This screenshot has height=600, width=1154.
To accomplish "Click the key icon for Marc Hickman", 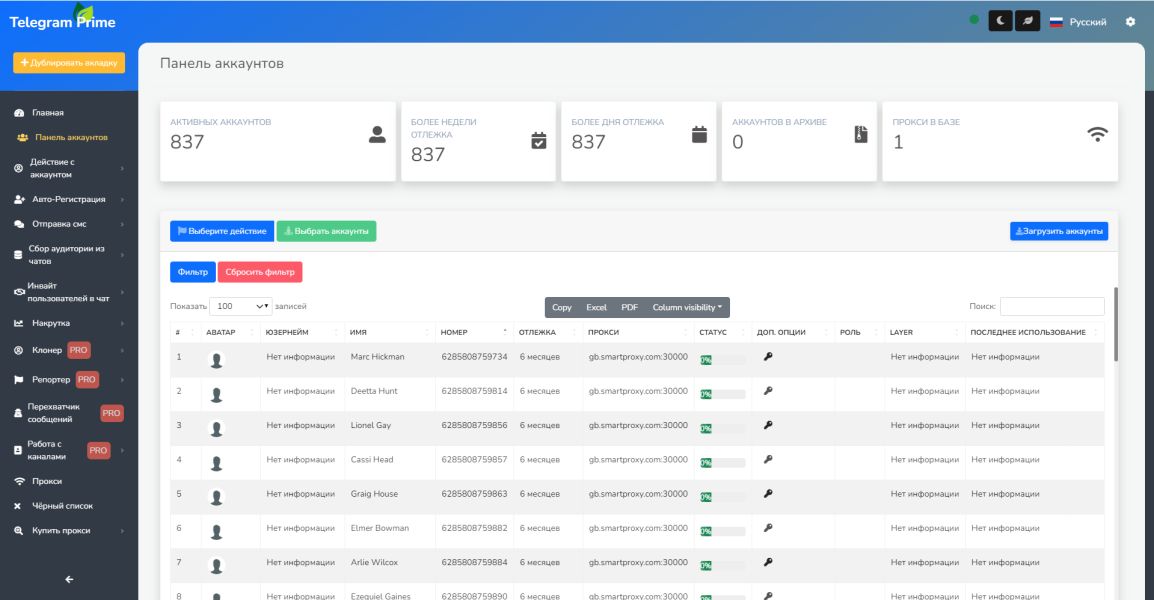I will coord(768,357).
